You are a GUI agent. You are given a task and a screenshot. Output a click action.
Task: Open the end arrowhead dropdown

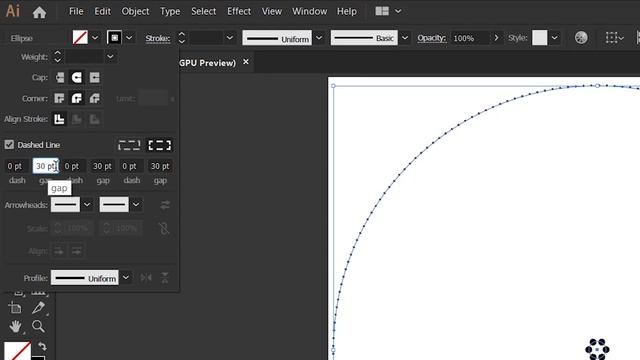[x=136, y=204]
